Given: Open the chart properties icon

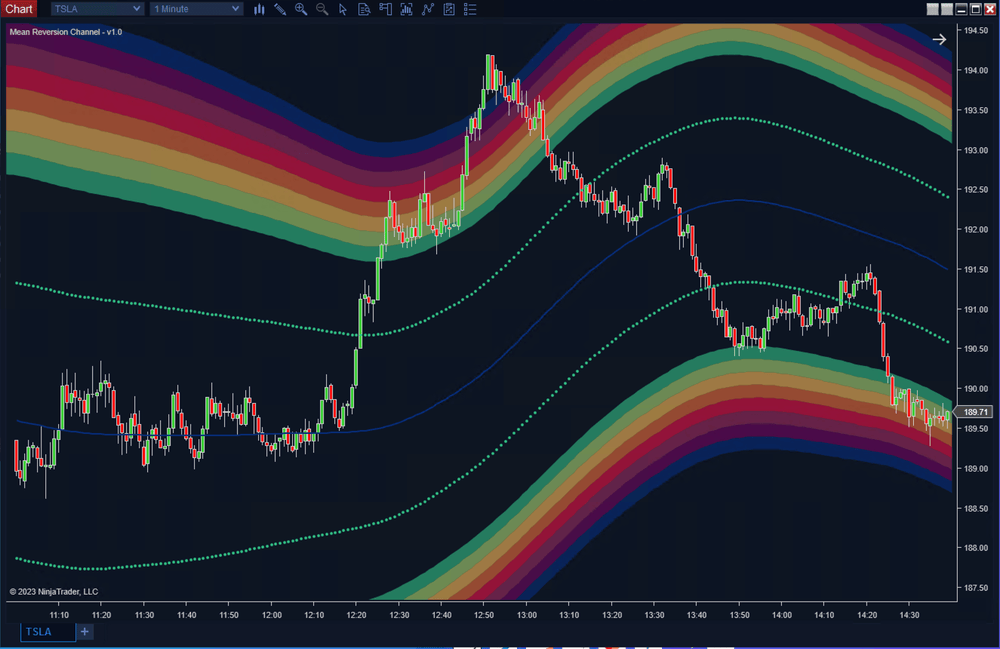Looking at the screenshot, I should tap(449, 9).
